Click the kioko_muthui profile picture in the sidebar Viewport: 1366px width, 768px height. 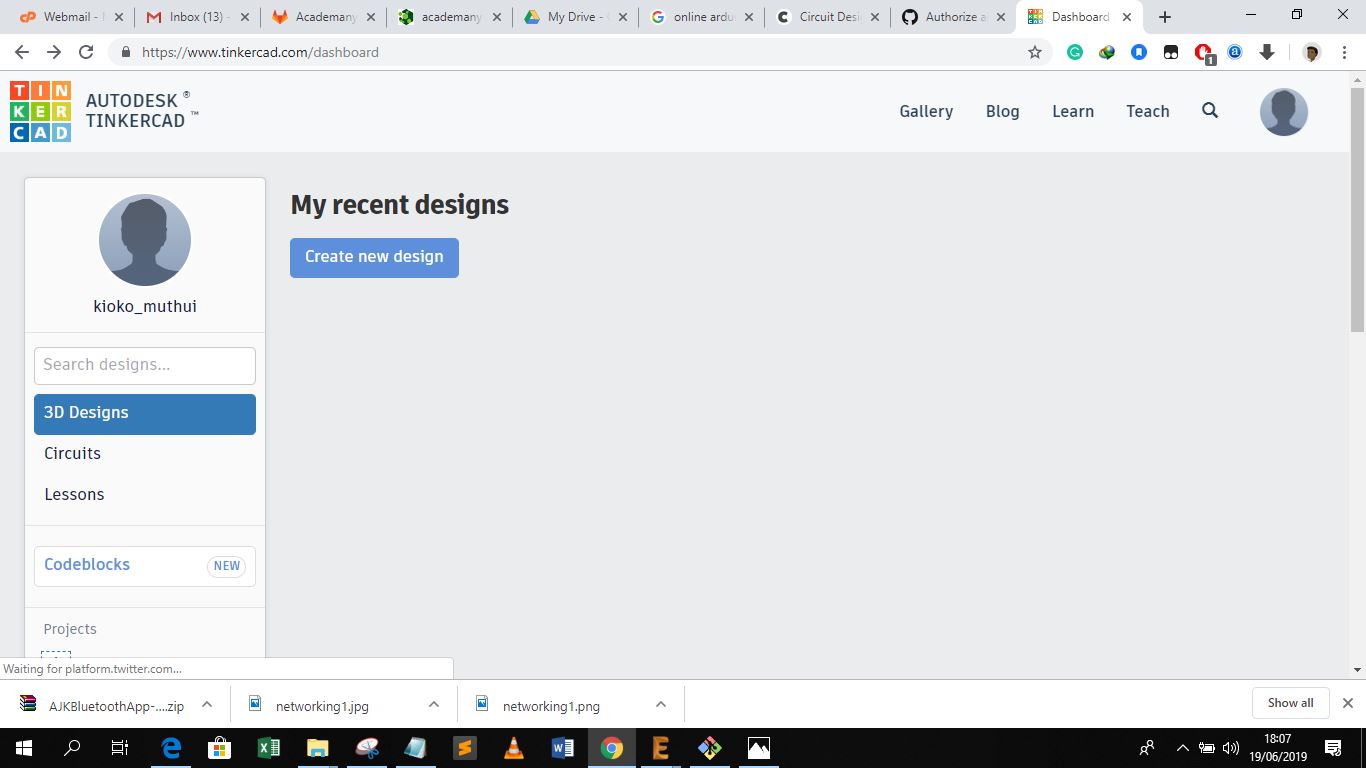pyautogui.click(x=145, y=240)
